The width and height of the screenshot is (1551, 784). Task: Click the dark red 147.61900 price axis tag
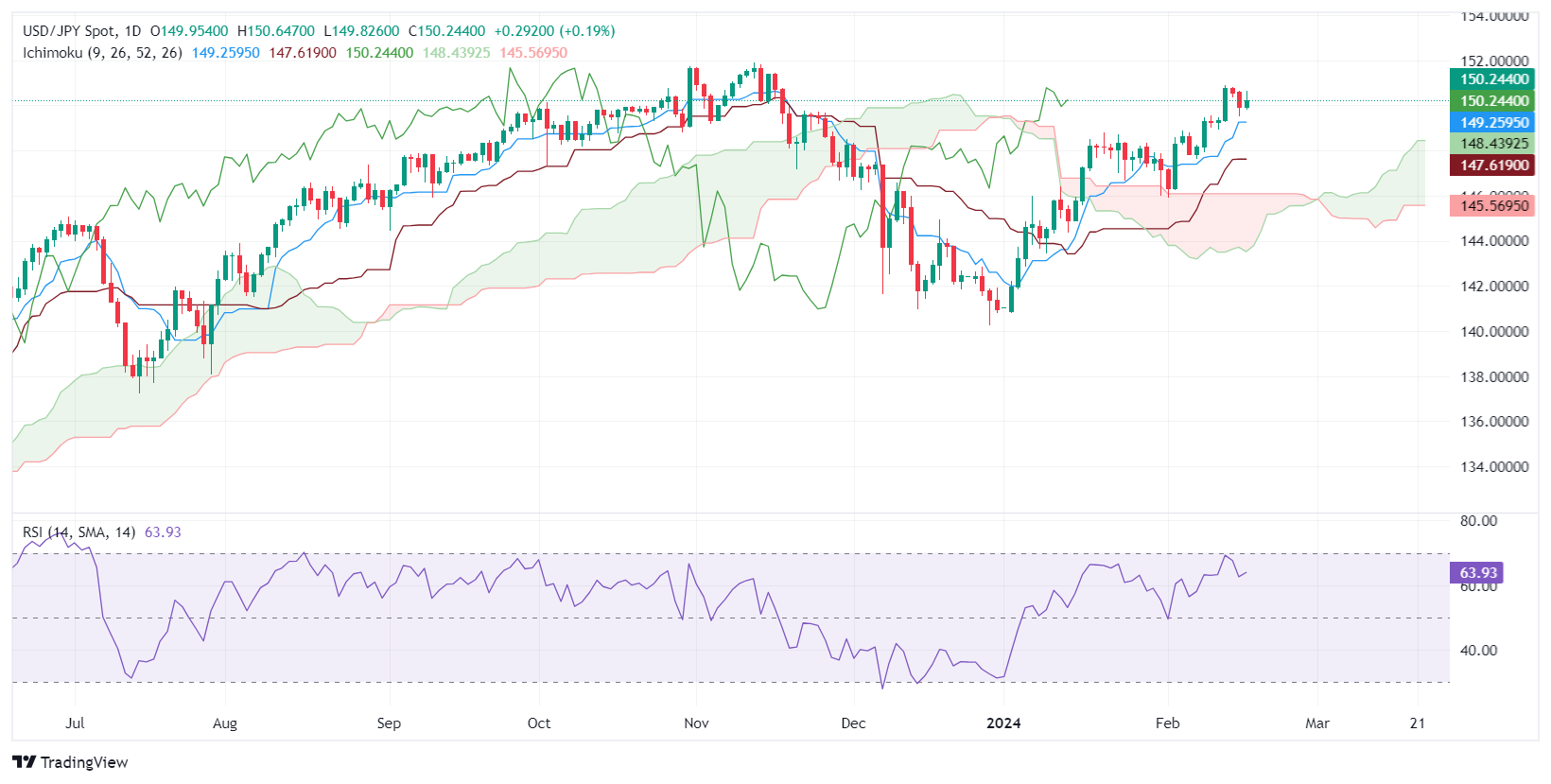pos(1493,166)
